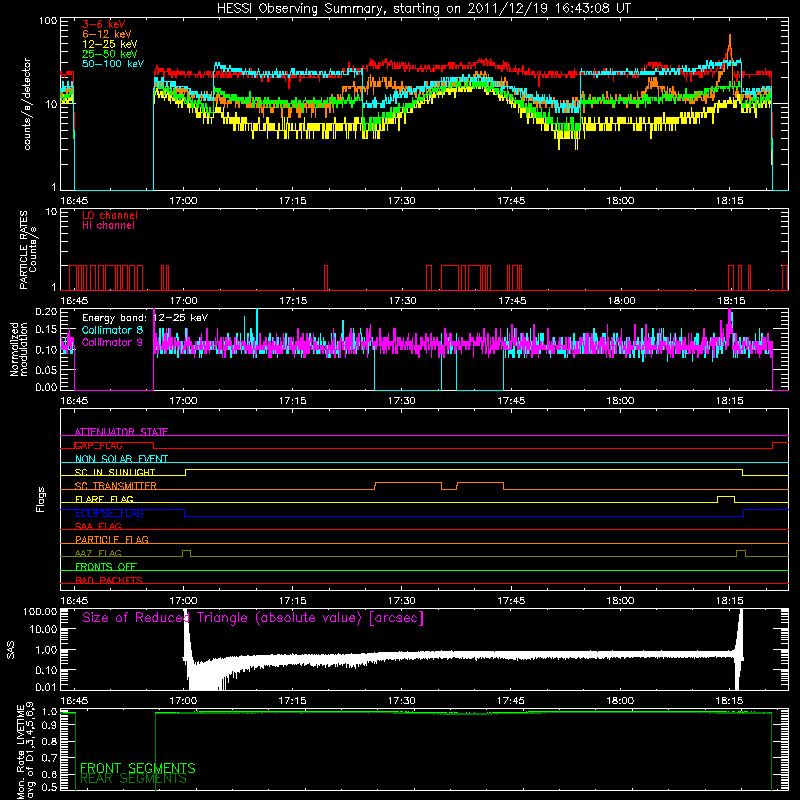
Task: Select the Collimator 9 legend label
Action: [112, 342]
